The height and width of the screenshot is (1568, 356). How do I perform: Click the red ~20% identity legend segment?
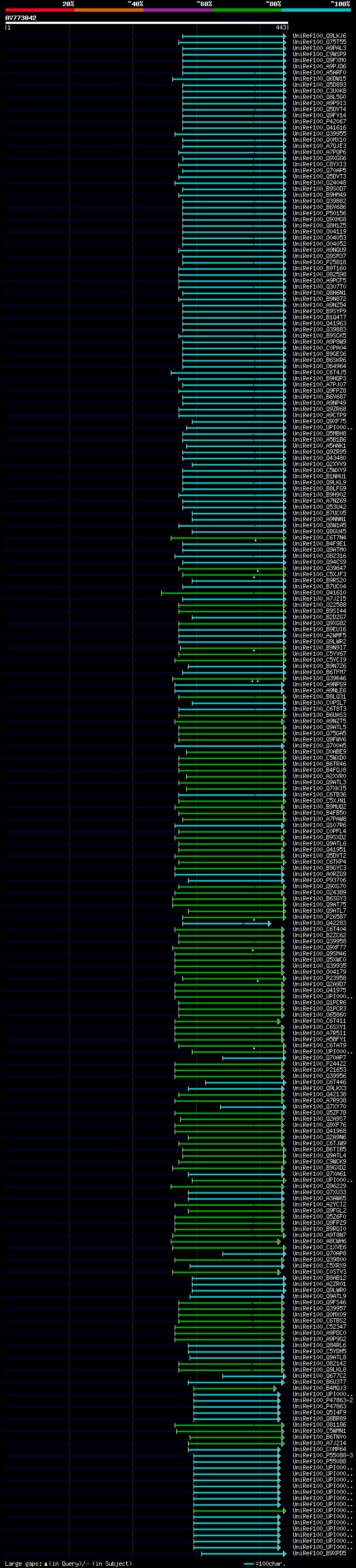click(x=39, y=10)
